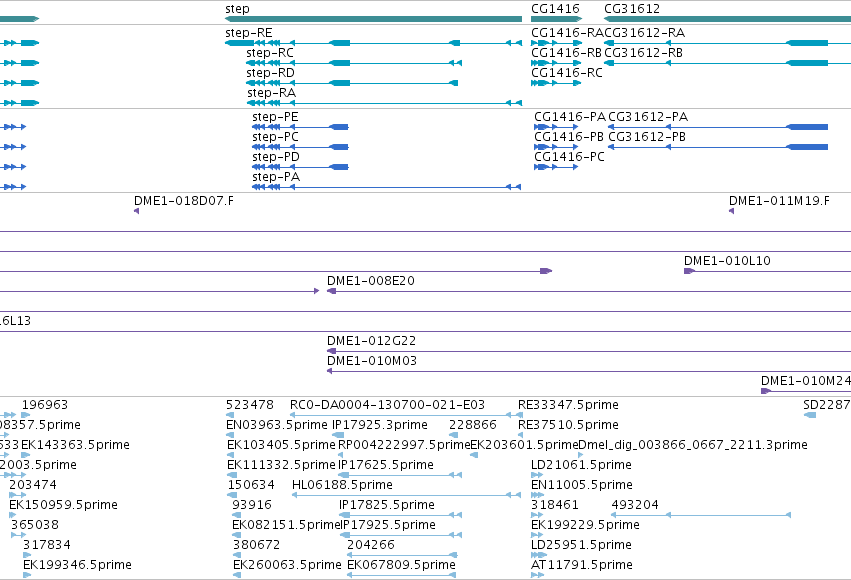Click the EK199229.5prime EST label
Screen dimensions: 851x580
click(x=585, y=525)
